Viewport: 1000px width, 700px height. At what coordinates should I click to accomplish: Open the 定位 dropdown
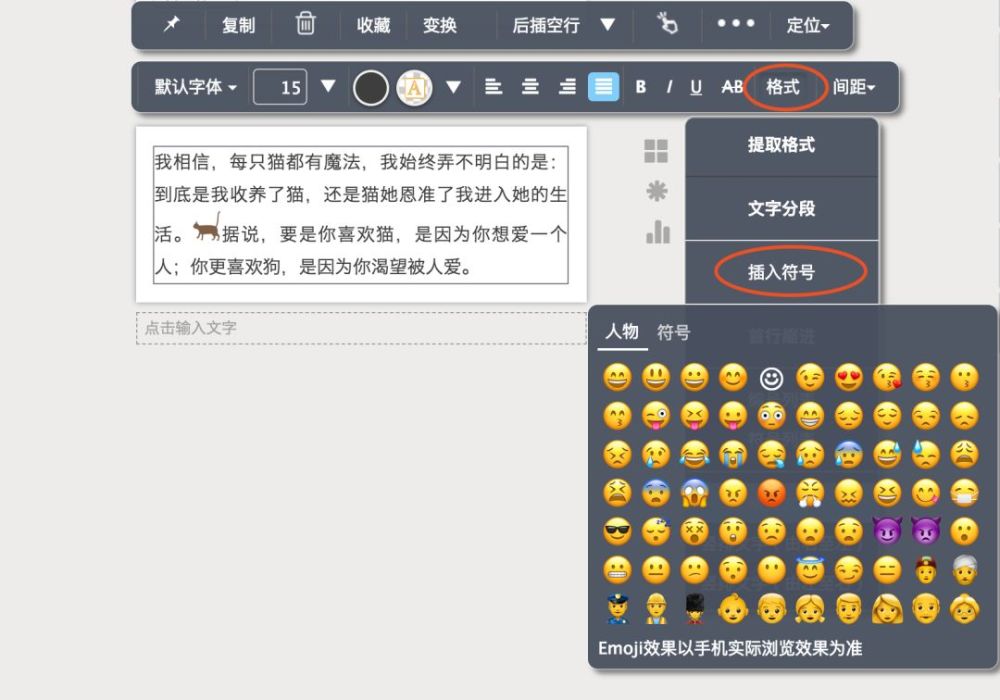click(807, 25)
